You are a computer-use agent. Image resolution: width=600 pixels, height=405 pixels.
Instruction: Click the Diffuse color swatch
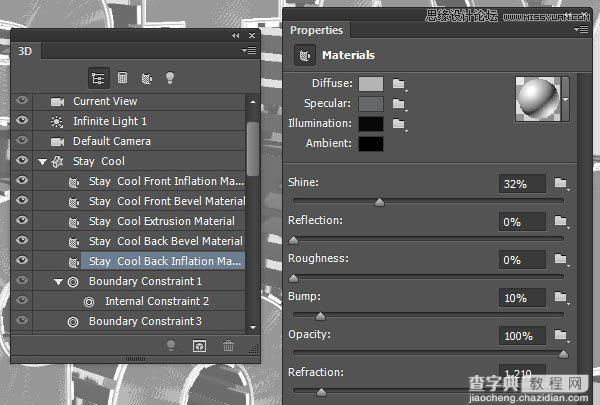370,84
